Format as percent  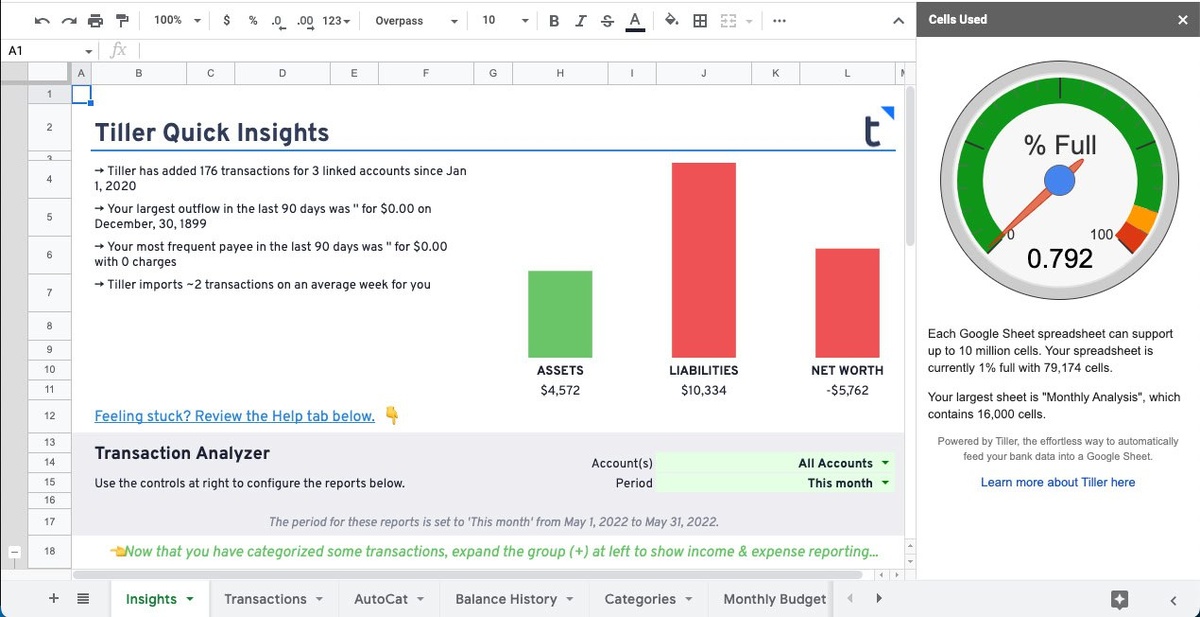pyautogui.click(x=253, y=20)
